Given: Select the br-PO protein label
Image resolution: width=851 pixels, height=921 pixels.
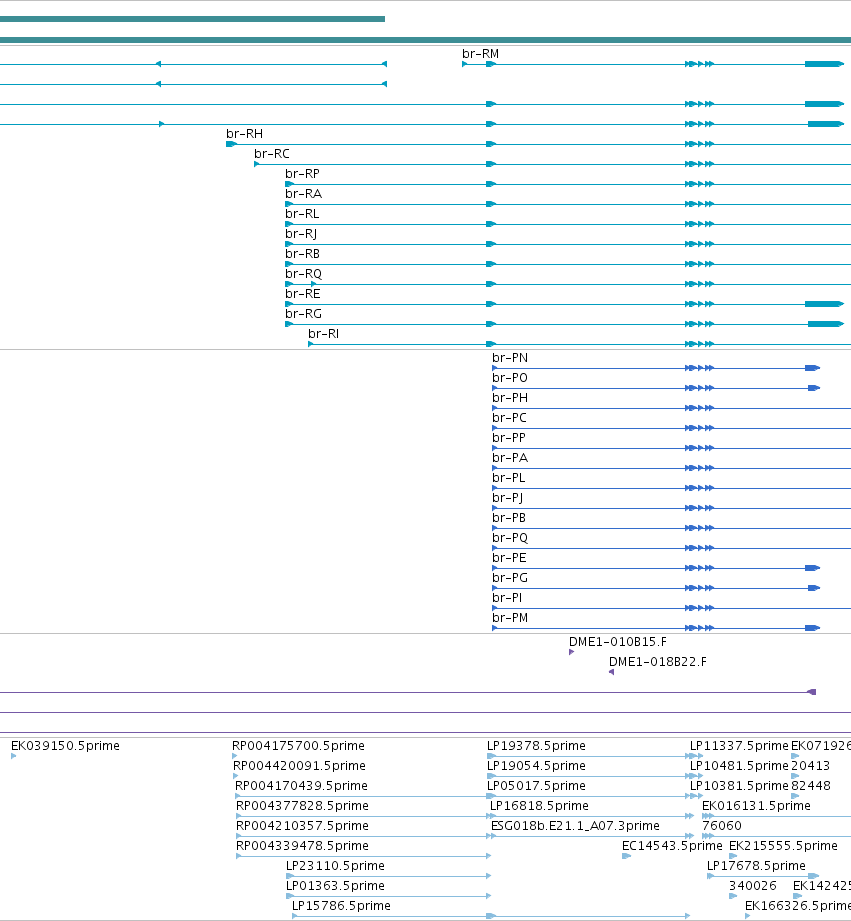Looking at the screenshot, I should 510,377.
